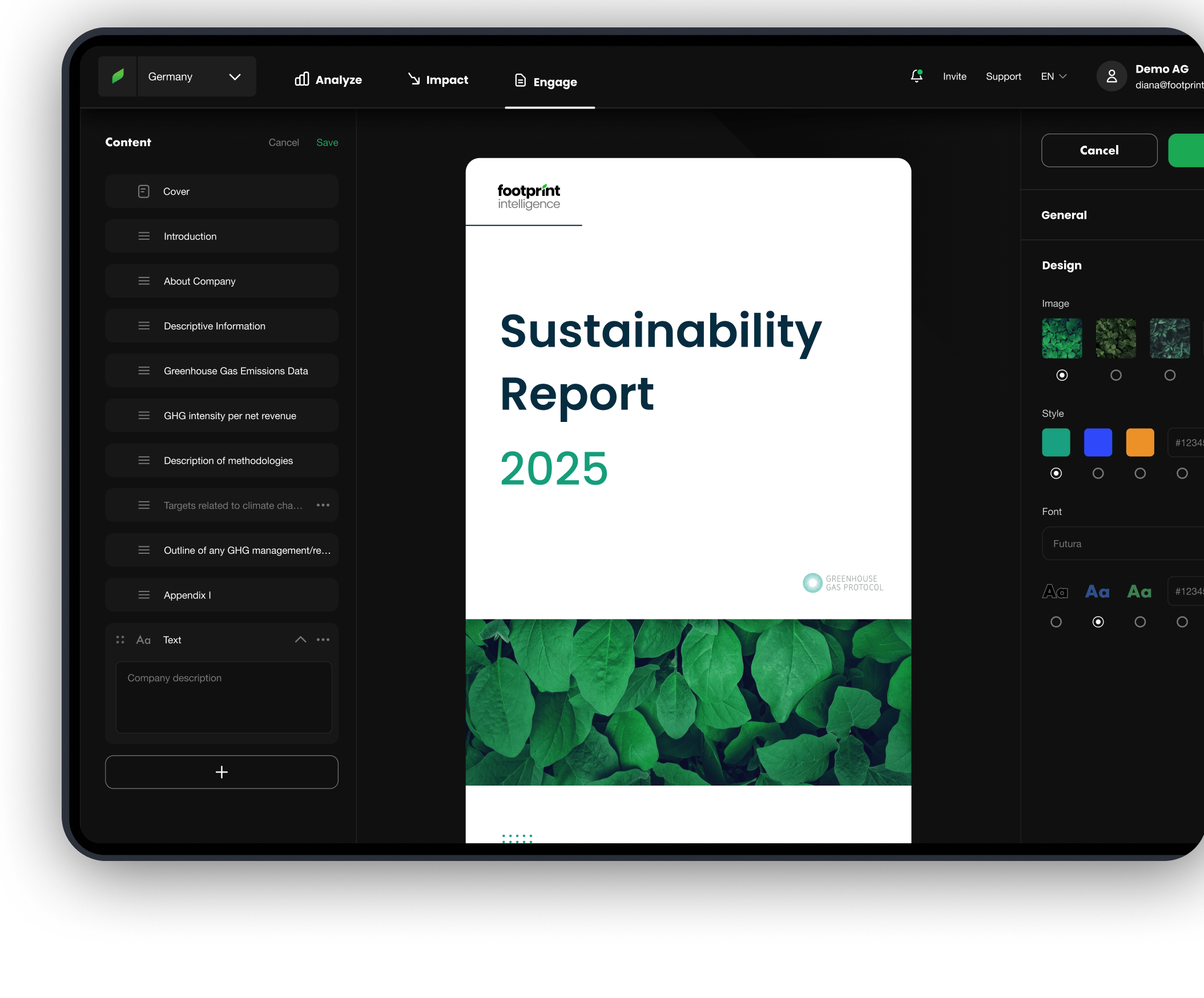Collapse the Text block chevron
This screenshot has height=998, width=1204.
[300, 639]
